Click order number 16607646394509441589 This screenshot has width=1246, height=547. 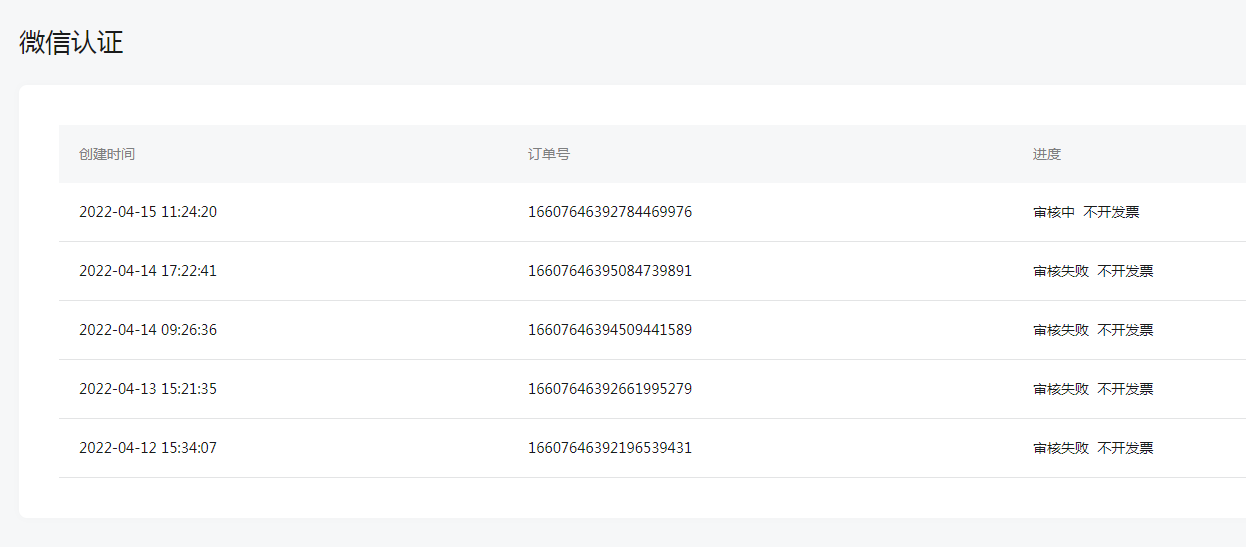point(610,330)
